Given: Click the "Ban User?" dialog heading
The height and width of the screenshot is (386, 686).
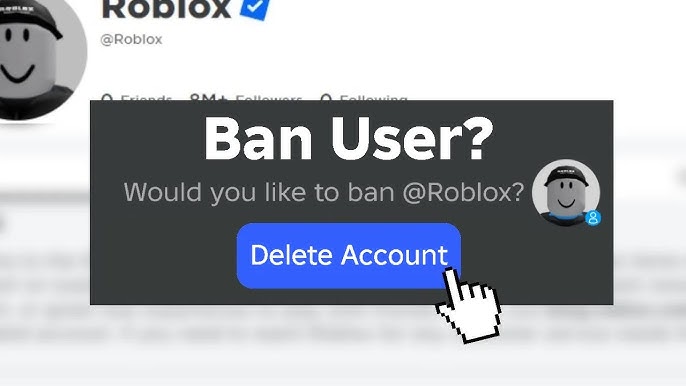Looking at the screenshot, I should click(349, 139).
